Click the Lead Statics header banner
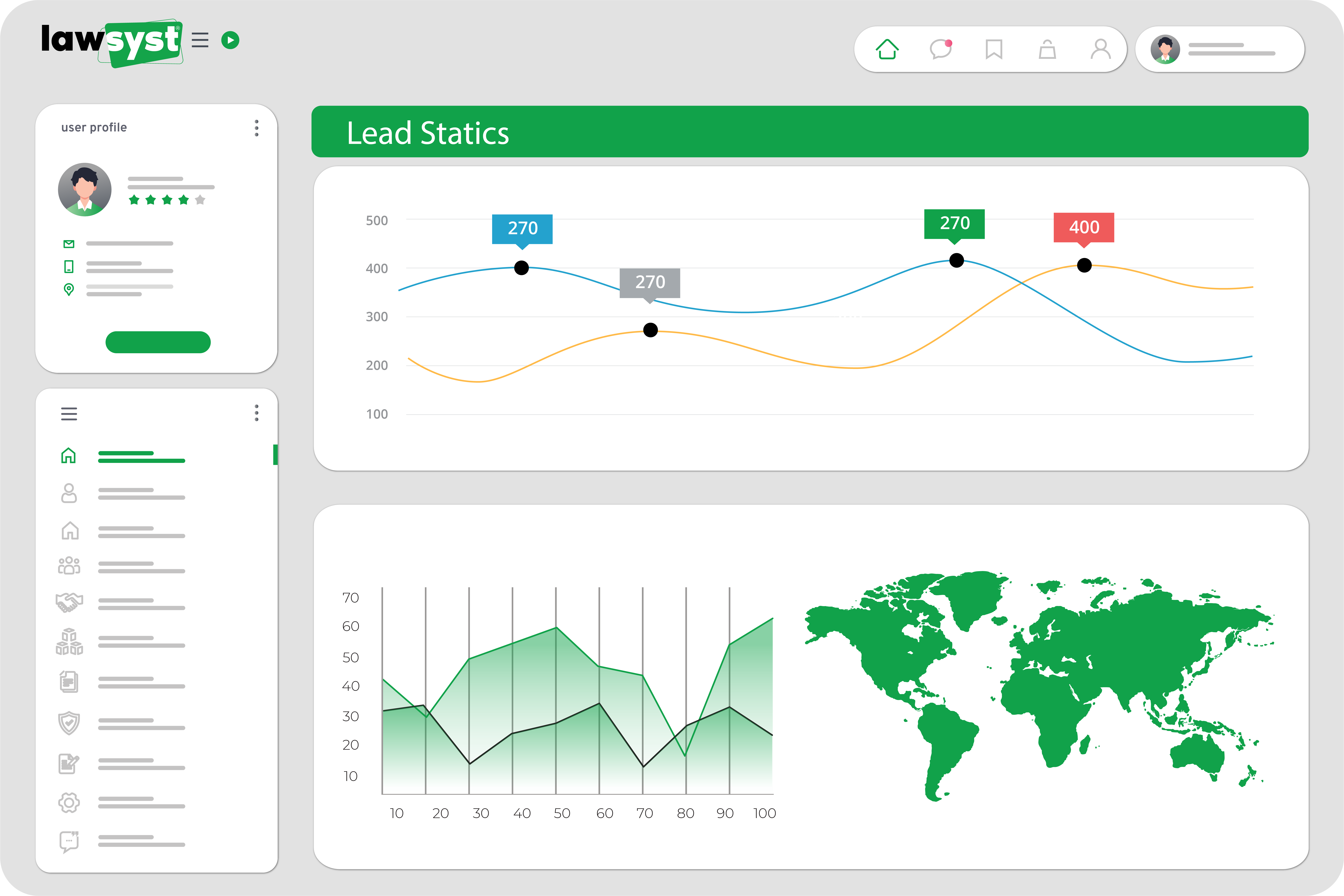Viewport: 1344px width, 896px height. 810,131
